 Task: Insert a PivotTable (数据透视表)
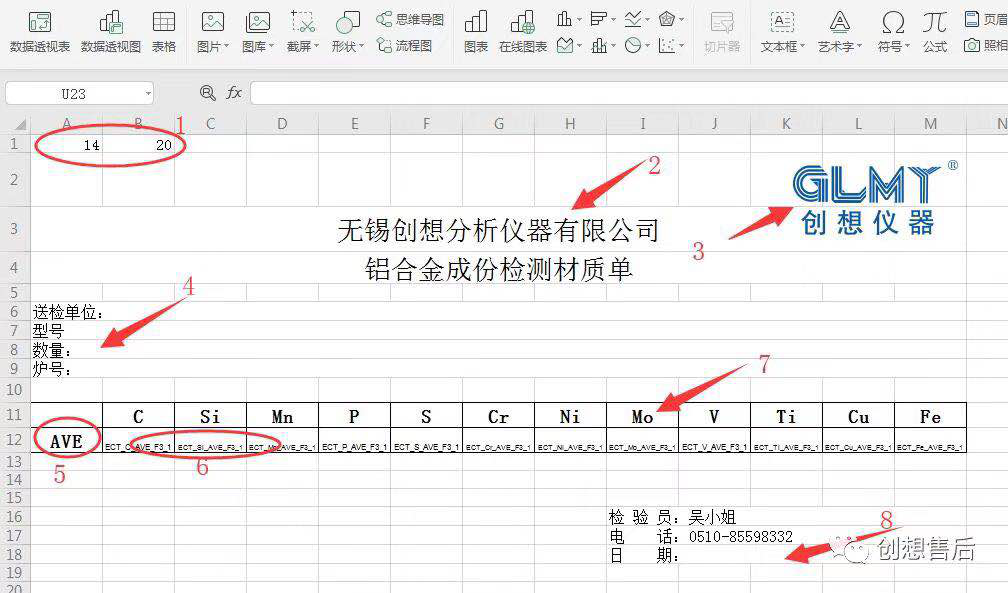[39, 31]
